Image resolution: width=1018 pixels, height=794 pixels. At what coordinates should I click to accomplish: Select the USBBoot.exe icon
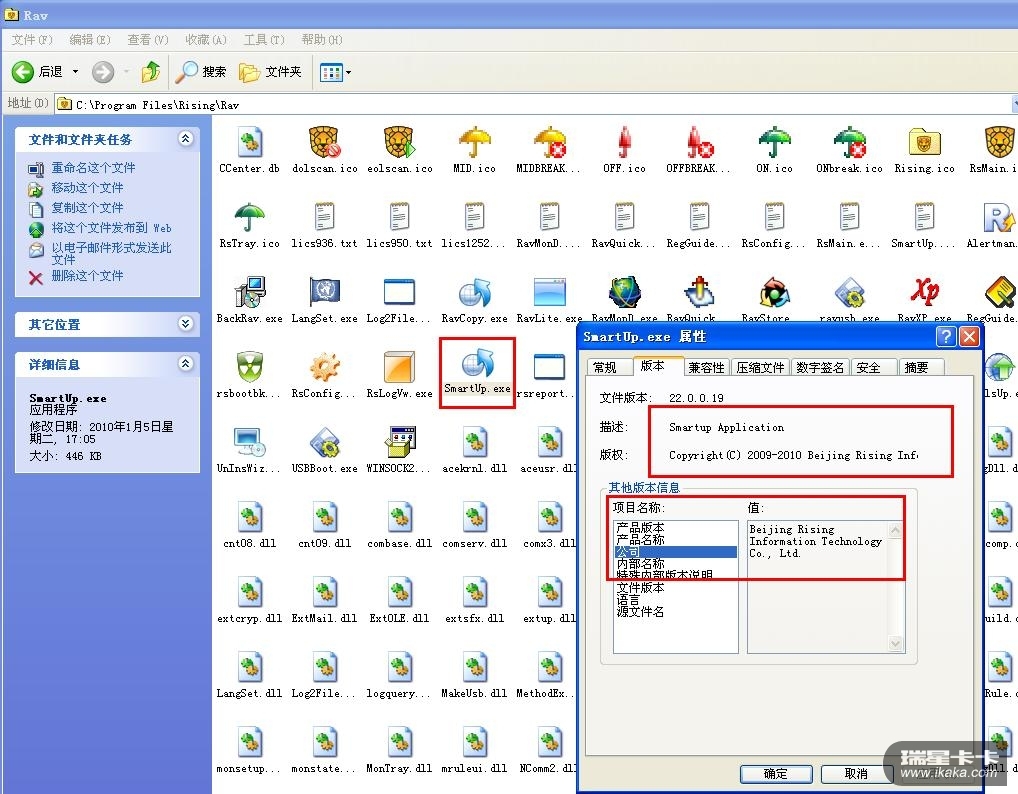pos(324,442)
